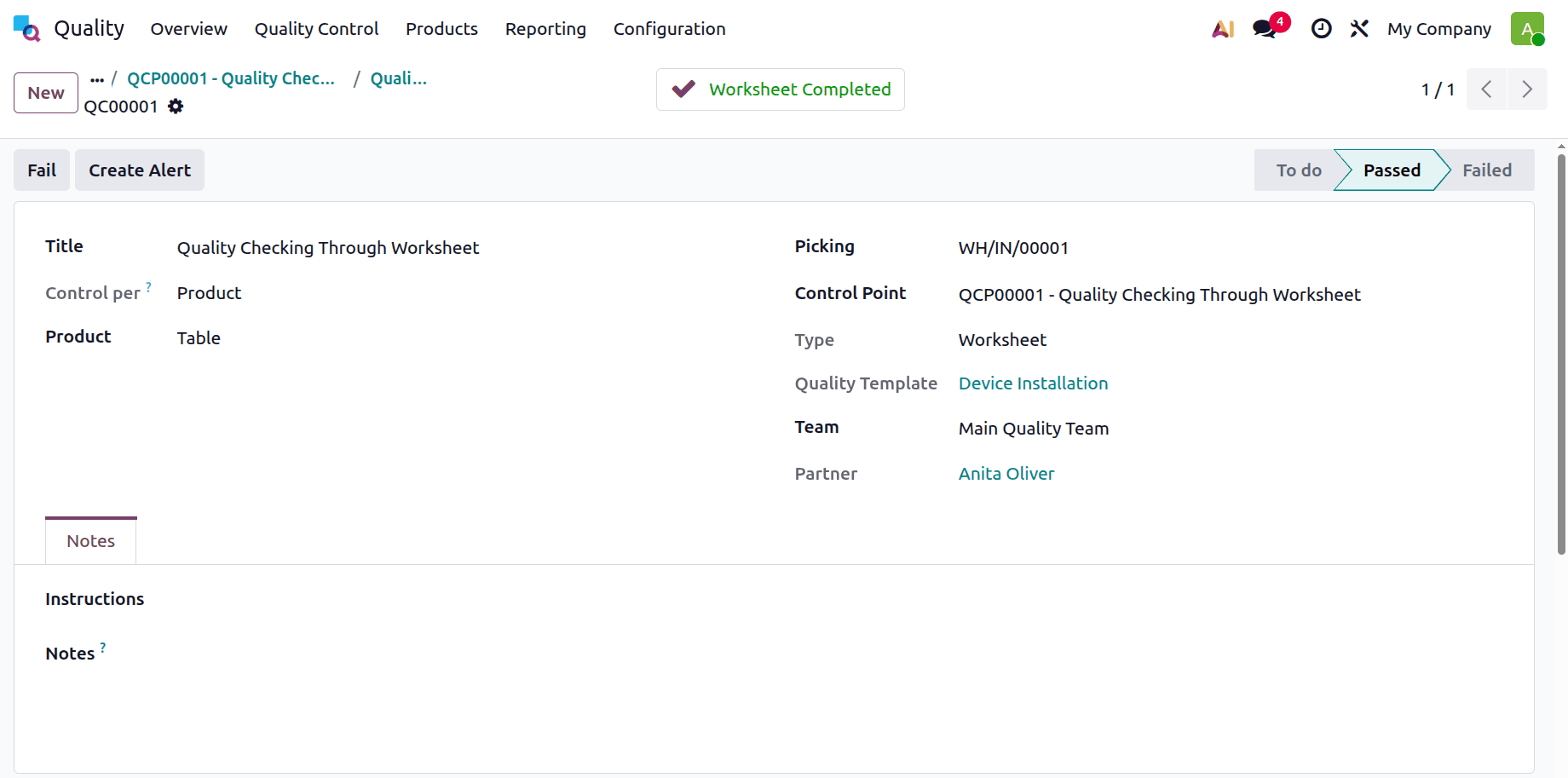The image size is (1568, 778).
Task: Click the Control Point field value
Action: tap(1159, 295)
